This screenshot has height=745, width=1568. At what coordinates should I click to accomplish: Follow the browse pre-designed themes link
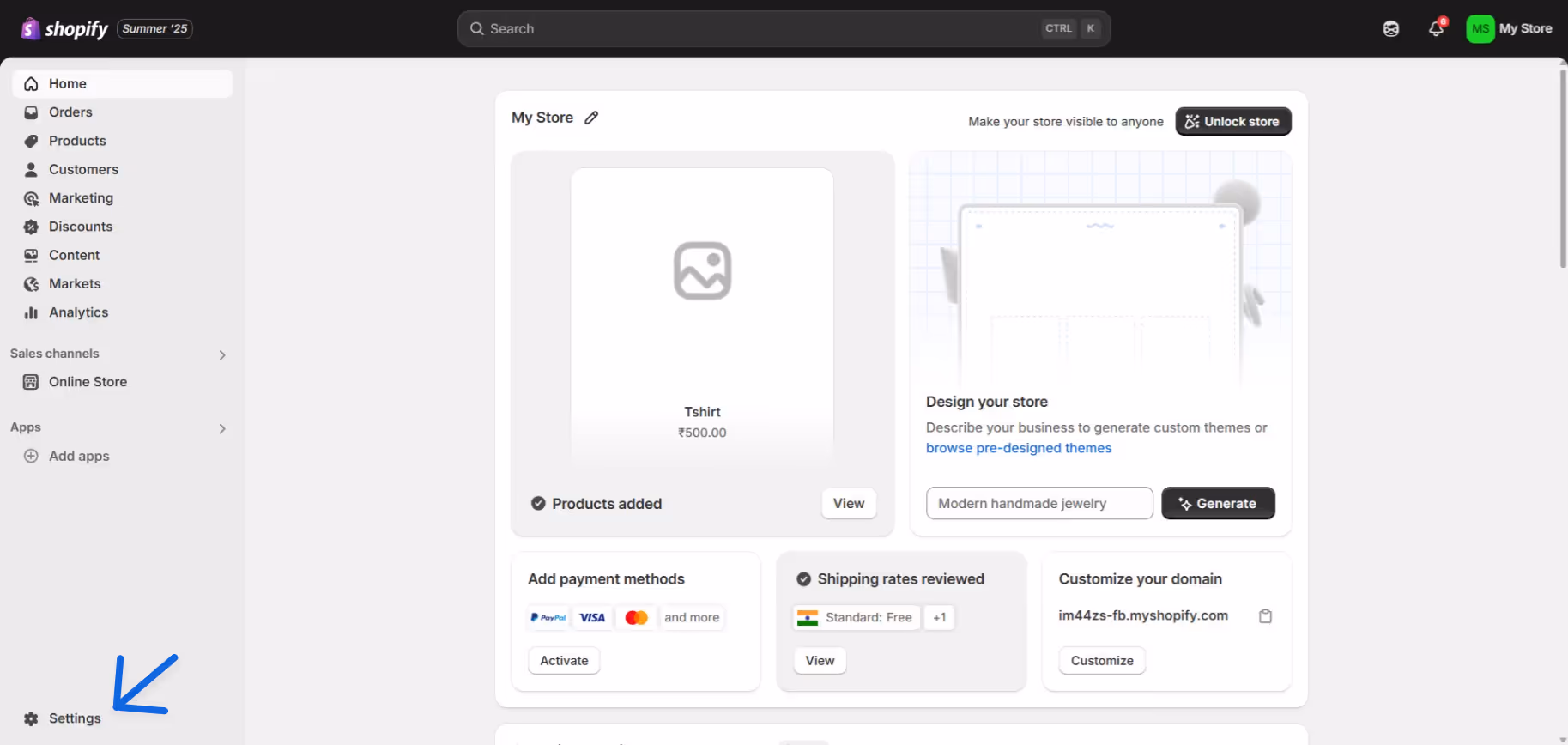pyautogui.click(x=1019, y=448)
